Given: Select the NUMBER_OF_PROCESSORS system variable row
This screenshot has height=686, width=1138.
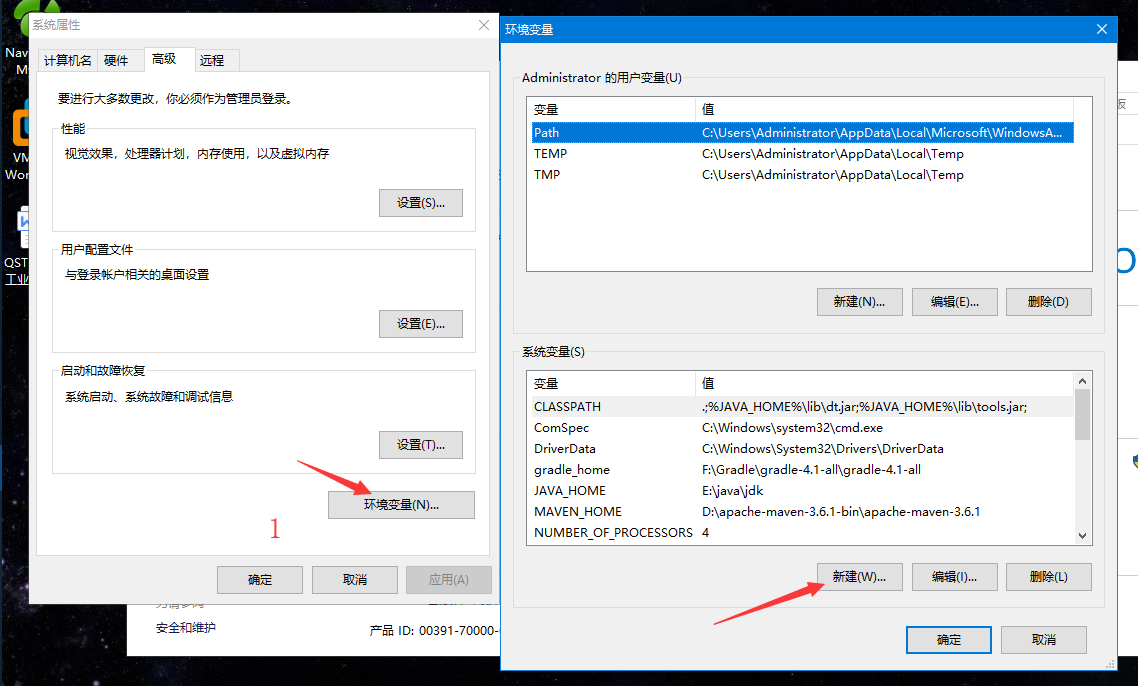Looking at the screenshot, I should pyautogui.click(x=802, y=532).
